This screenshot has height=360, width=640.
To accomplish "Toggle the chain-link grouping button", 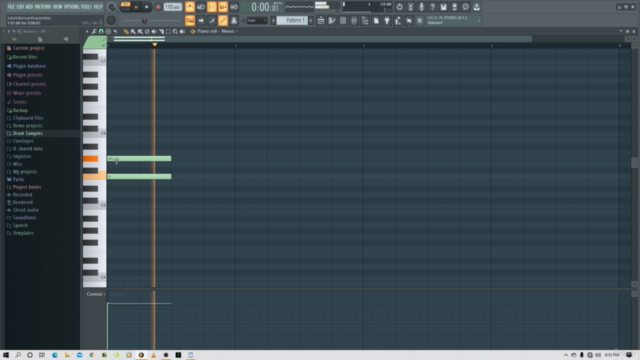I will point(223,20).
